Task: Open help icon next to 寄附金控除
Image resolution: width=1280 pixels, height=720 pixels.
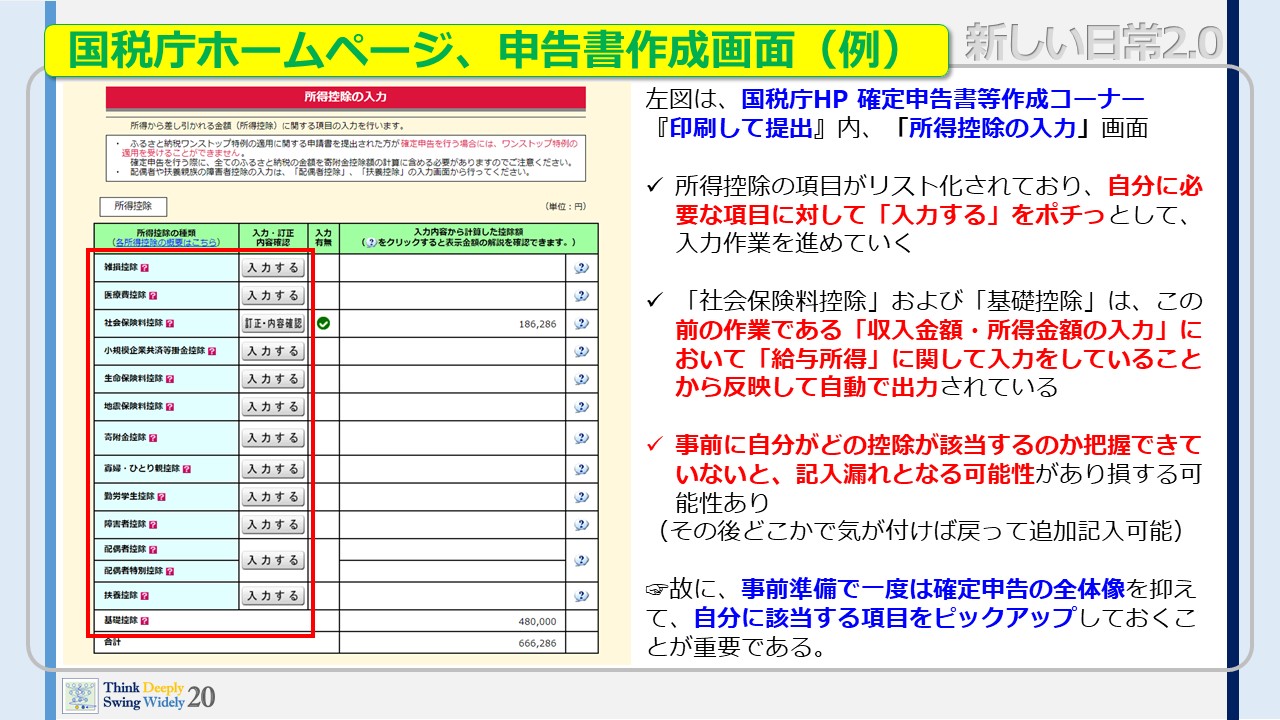Action: [x=153, y=438]
